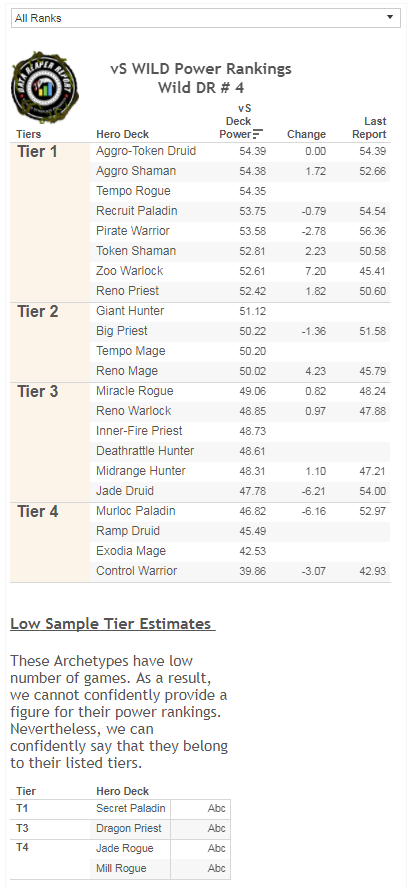
Task: Click the Mill Rogue entry
Action: pos(121,868)
